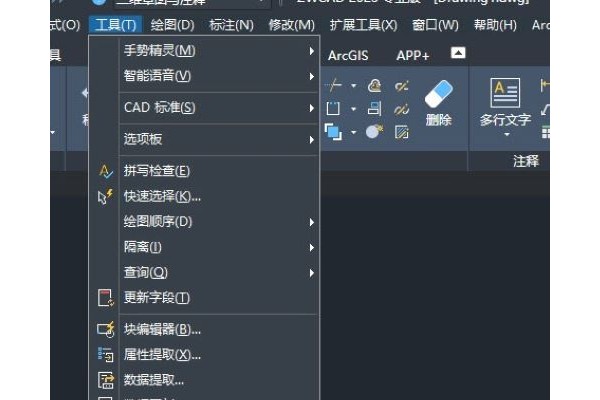Click the Join objects icon
The height and width of the screenshot is (400, 600).
click(401, 109)
